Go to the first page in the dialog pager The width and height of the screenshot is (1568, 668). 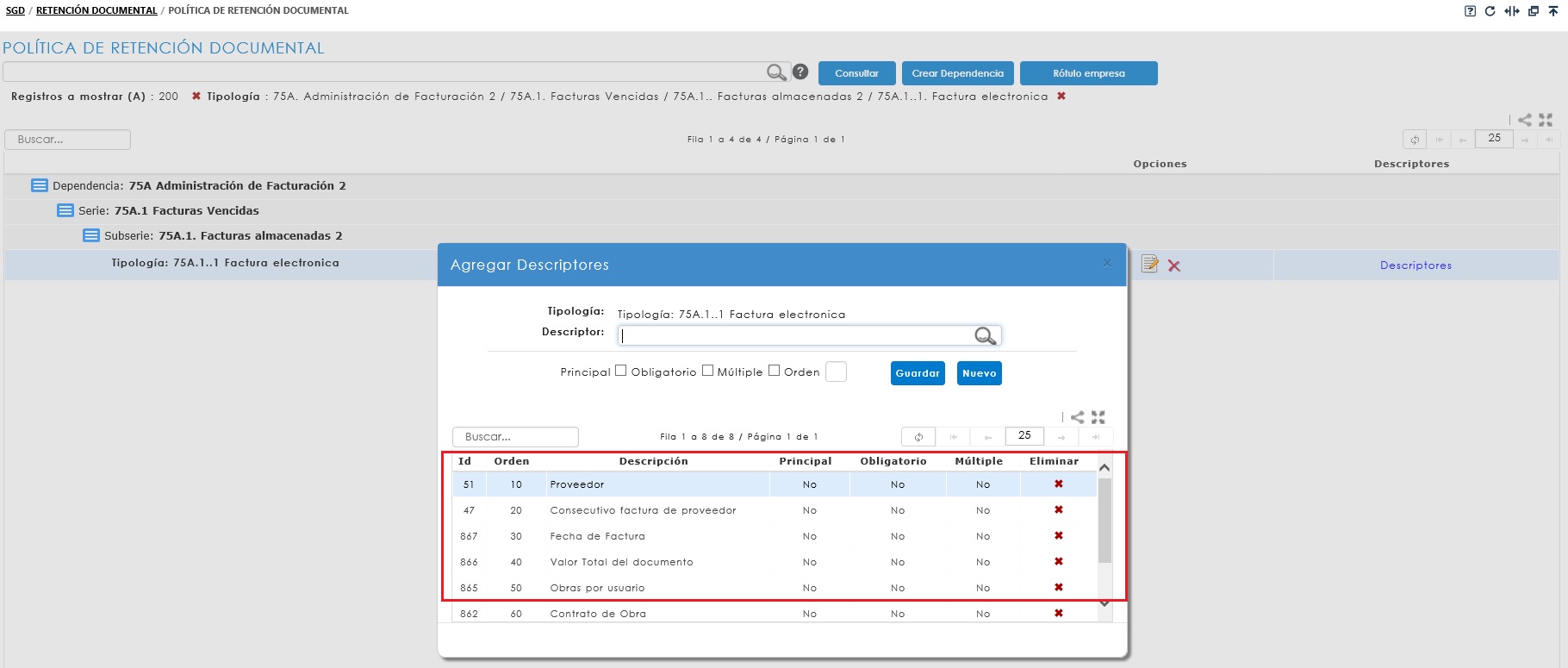coord(954,437)
